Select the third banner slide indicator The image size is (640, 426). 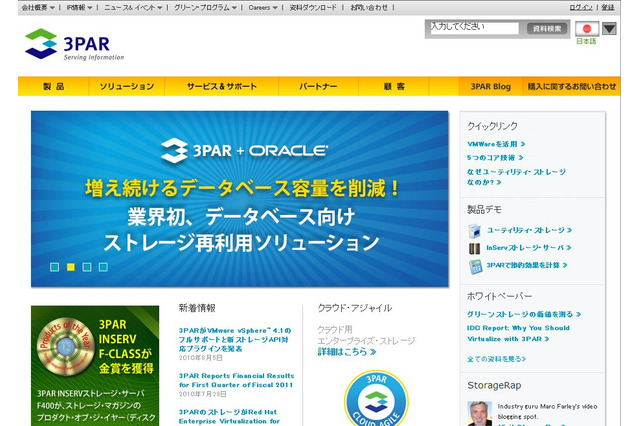click(x=87, y=267)
